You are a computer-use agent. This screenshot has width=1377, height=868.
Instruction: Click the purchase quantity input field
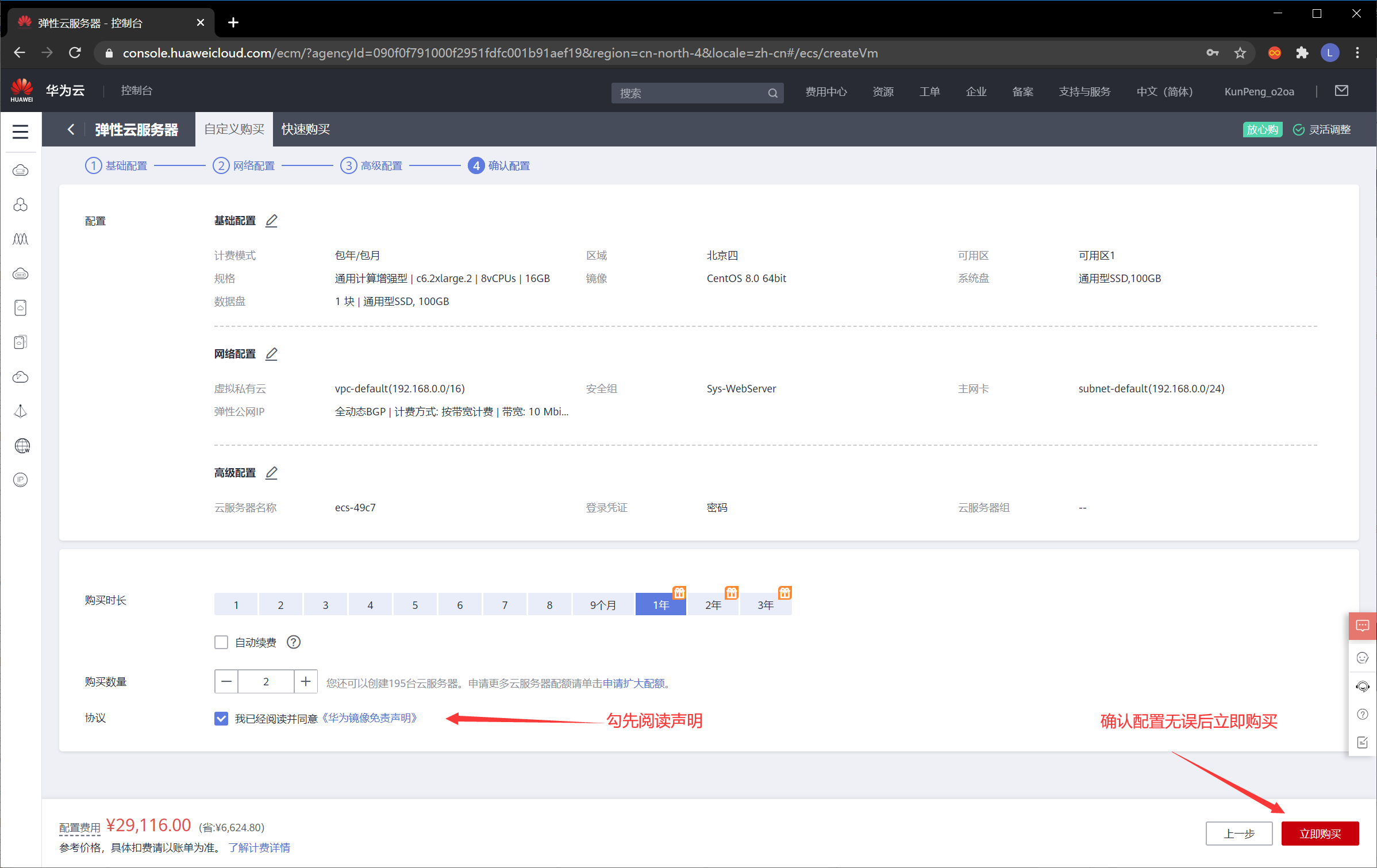click(266, 682)
